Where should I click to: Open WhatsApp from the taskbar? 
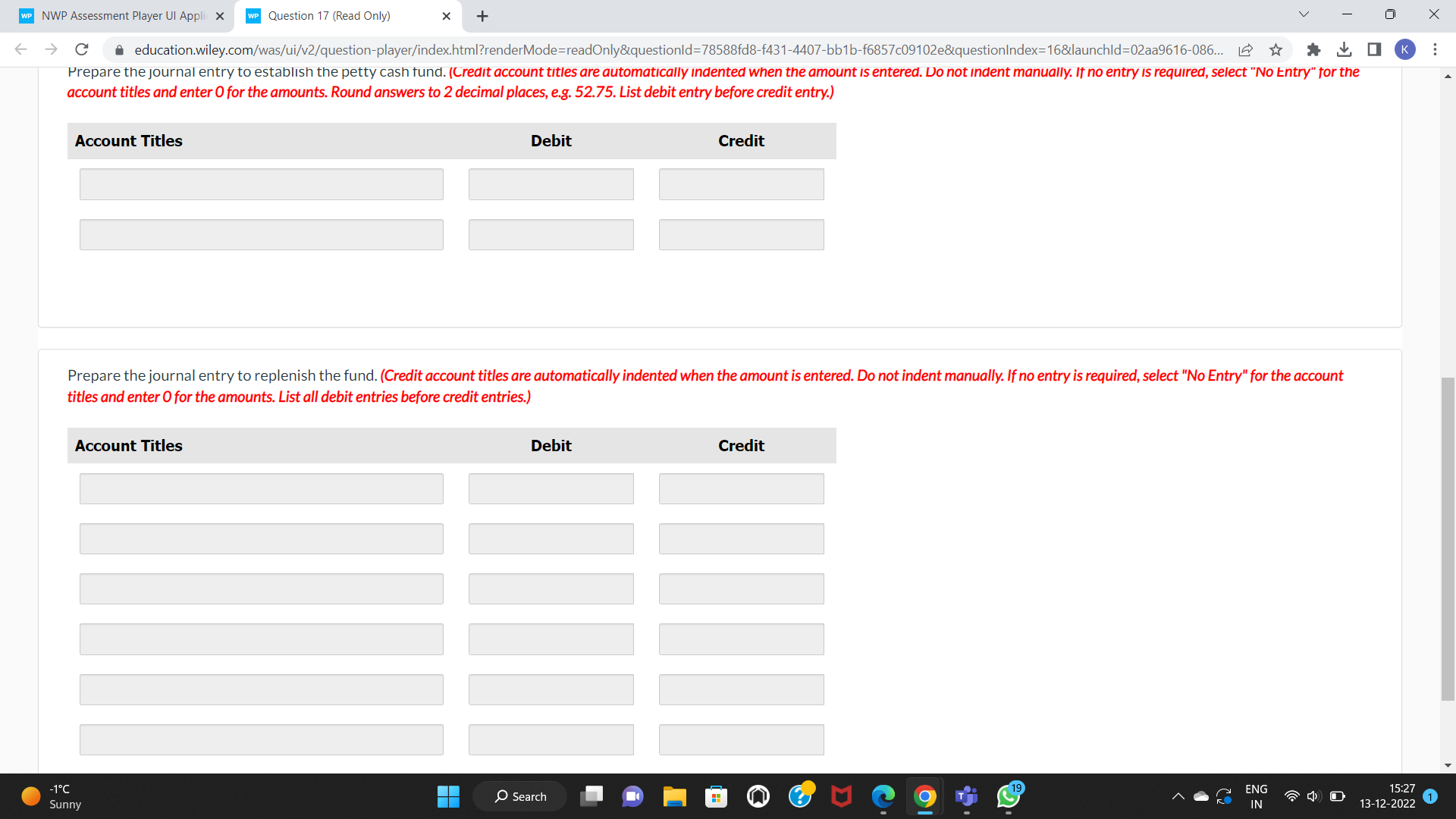pyautogui.click(x=1009, y=797)
